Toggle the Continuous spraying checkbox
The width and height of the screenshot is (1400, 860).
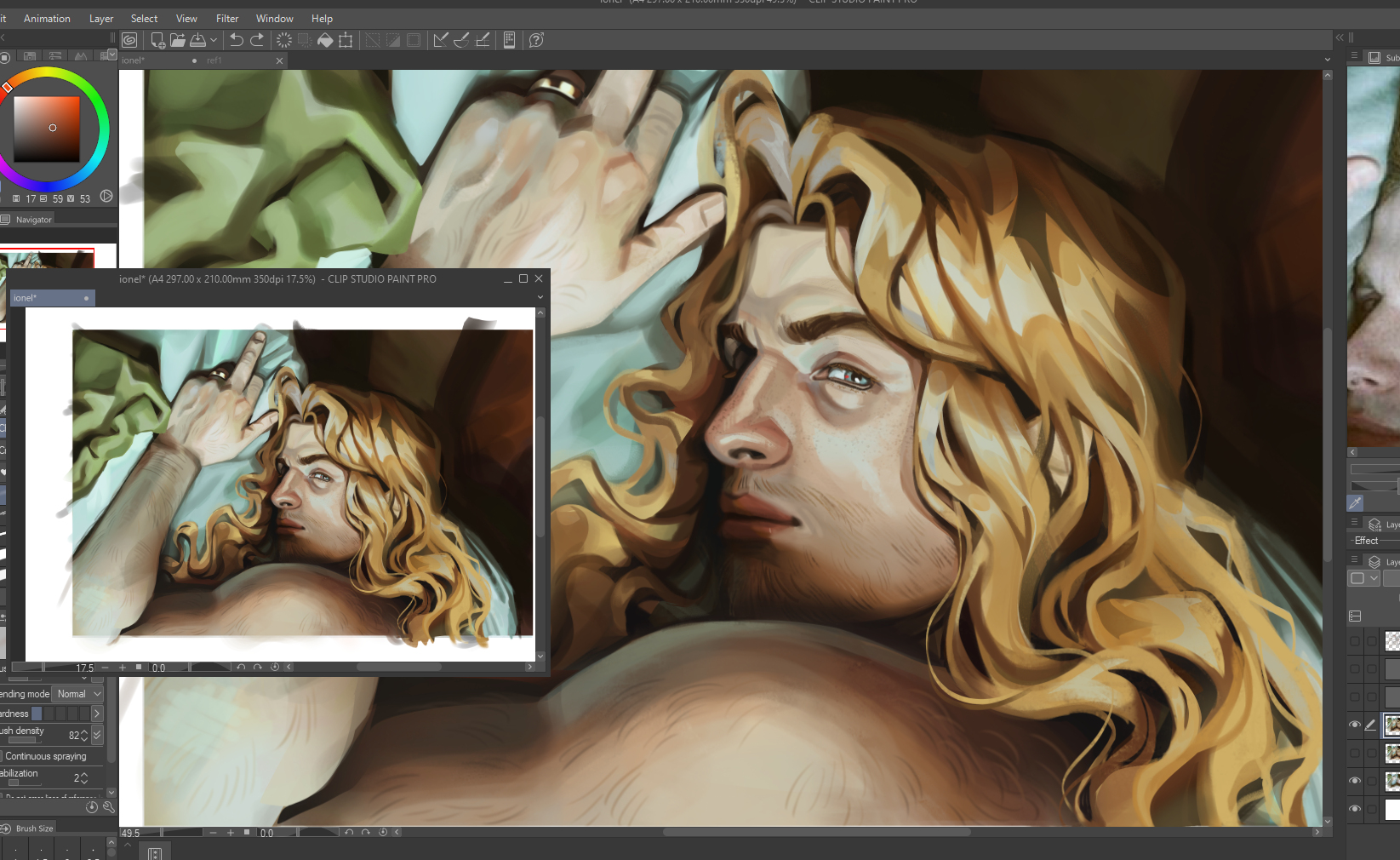3,756
